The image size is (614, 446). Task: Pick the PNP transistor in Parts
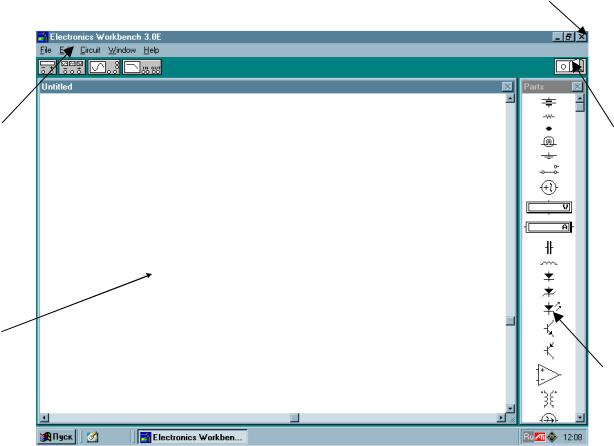click(549, 350)
